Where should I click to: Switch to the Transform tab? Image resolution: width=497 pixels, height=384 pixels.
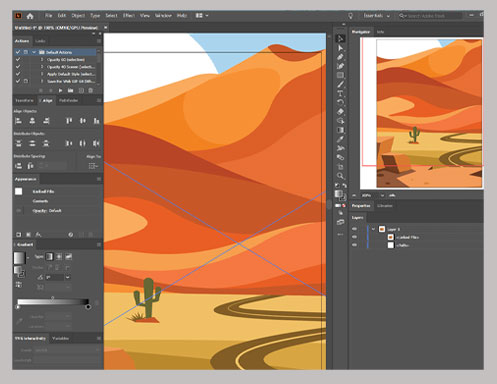point(24,100)
